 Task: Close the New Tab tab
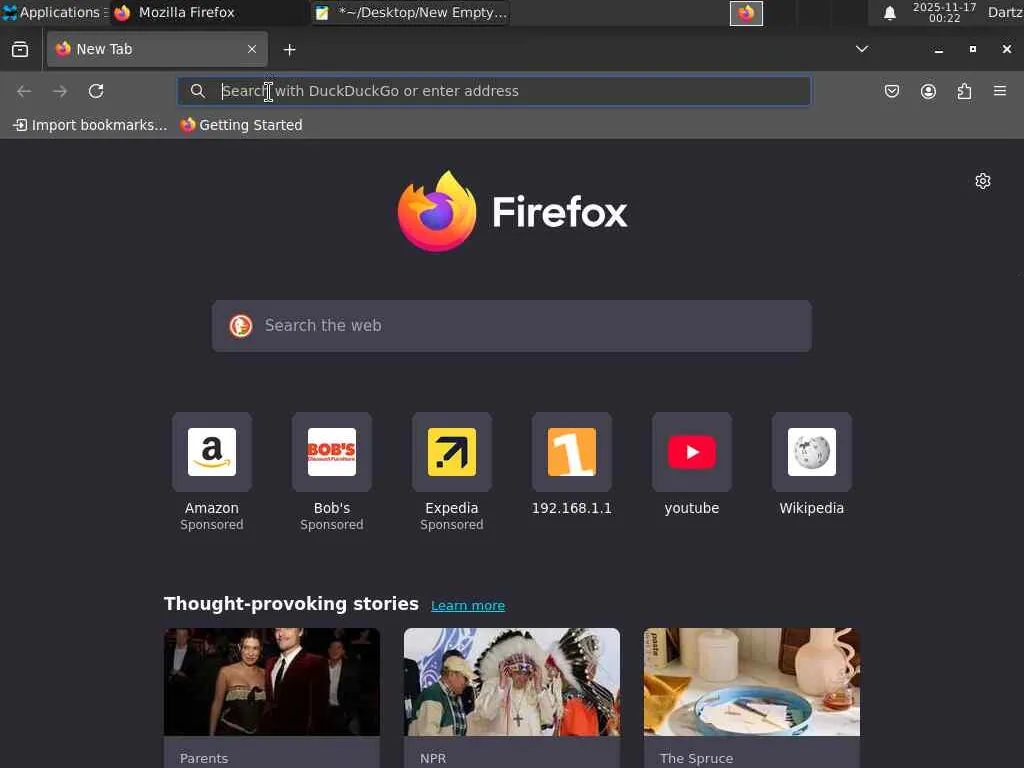[251, 49]
